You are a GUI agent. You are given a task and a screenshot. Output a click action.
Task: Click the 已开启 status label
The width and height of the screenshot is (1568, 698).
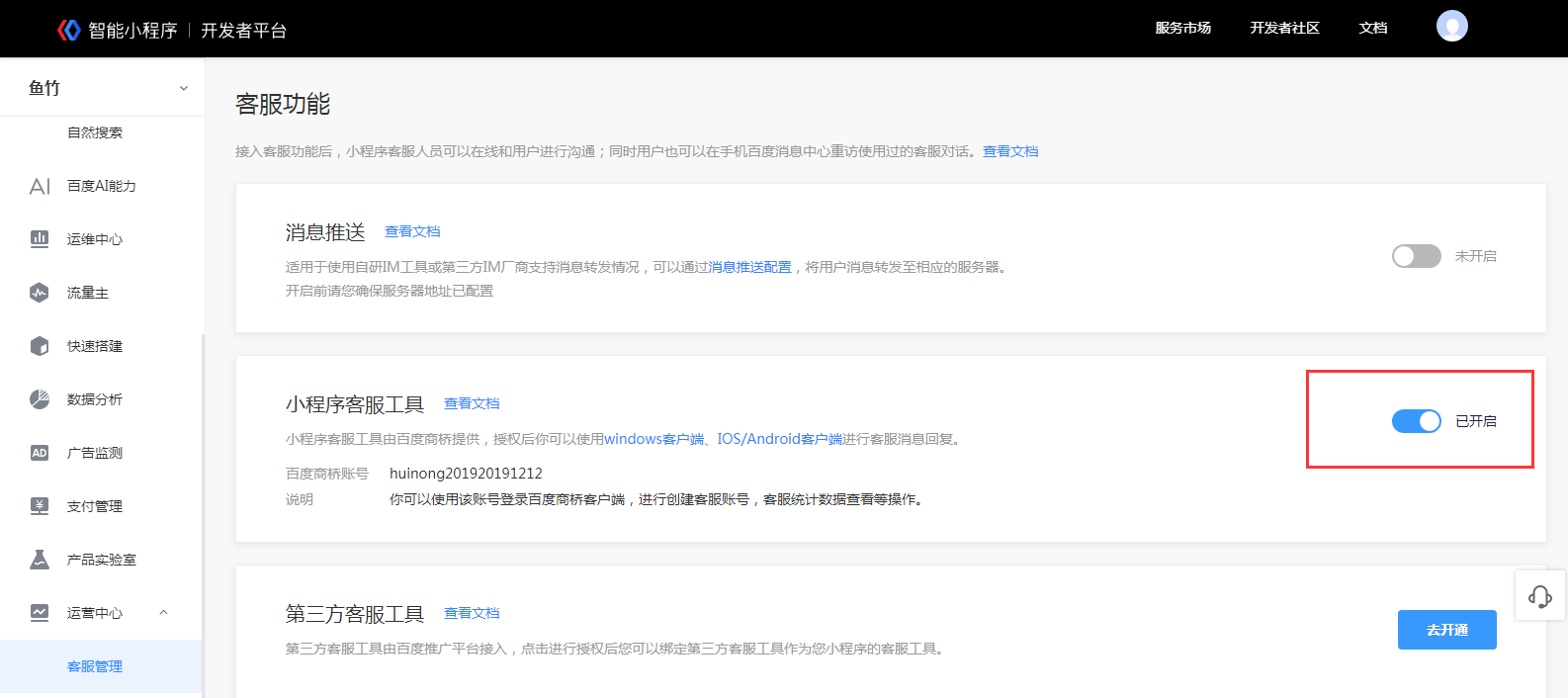[1475, 421]
